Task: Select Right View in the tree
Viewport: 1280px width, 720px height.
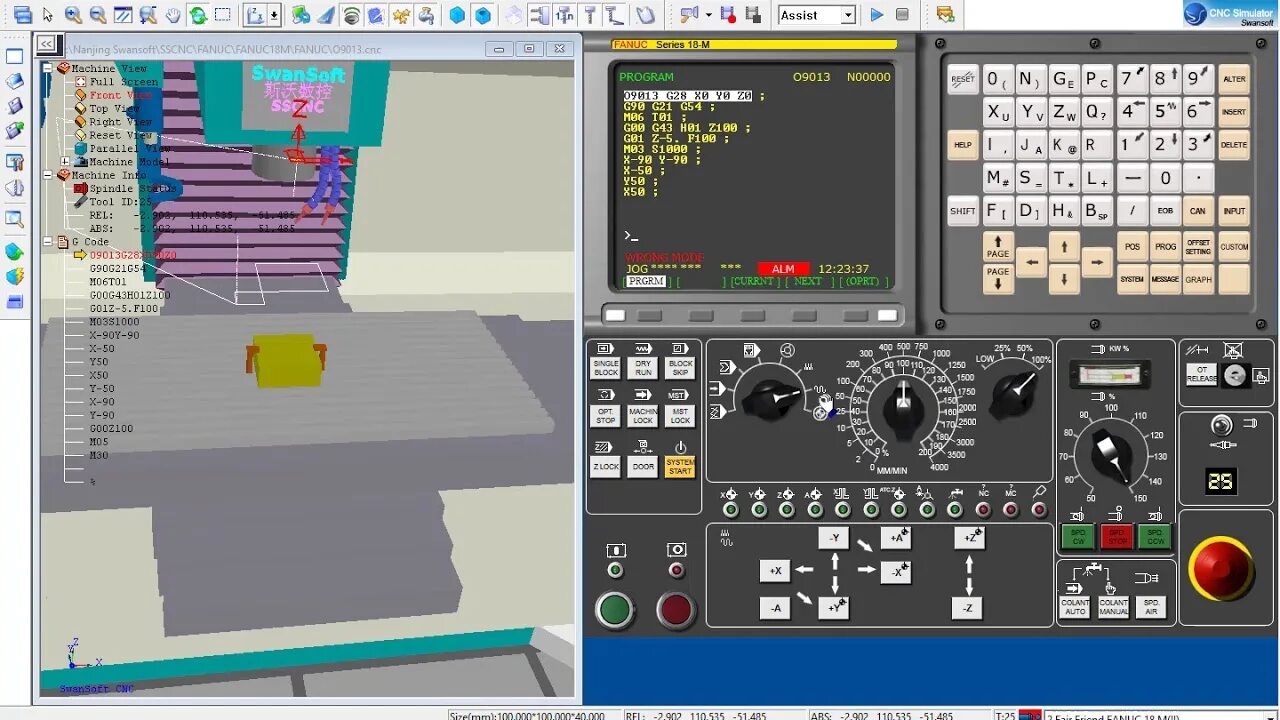Action: [x=120, y=122]
